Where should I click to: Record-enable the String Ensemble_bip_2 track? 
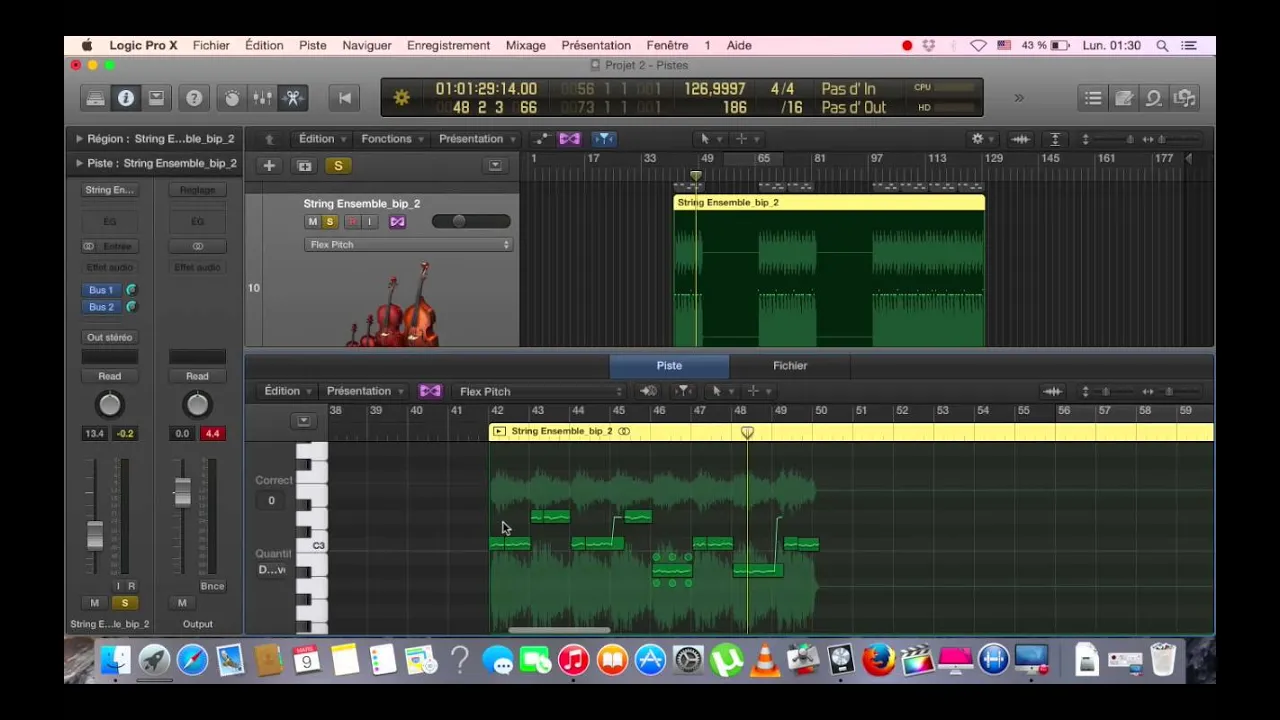tap(352, 222)
